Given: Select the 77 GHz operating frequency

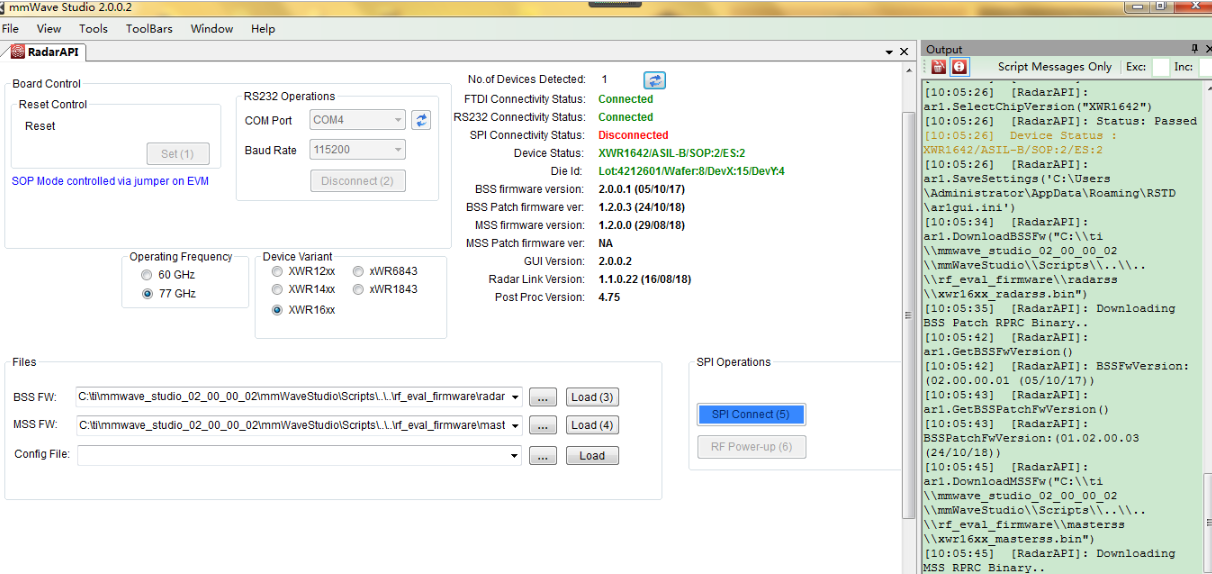Looking at the screenshot, I should point(168,294).
